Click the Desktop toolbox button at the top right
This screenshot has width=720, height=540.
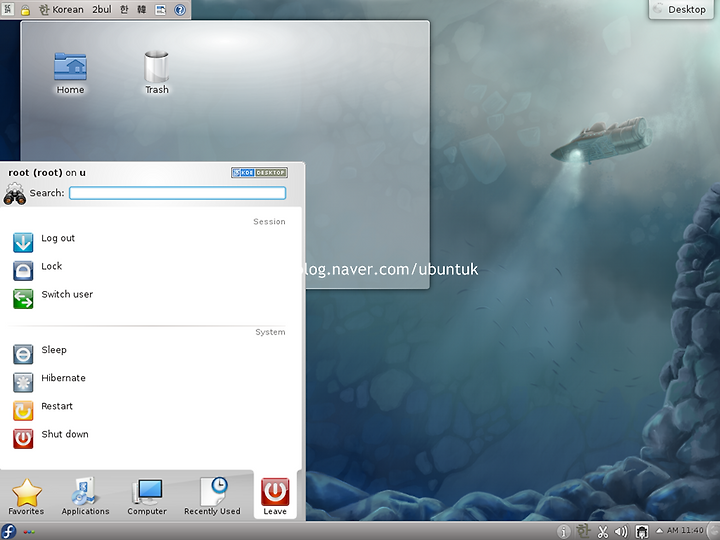pos(681,9)
